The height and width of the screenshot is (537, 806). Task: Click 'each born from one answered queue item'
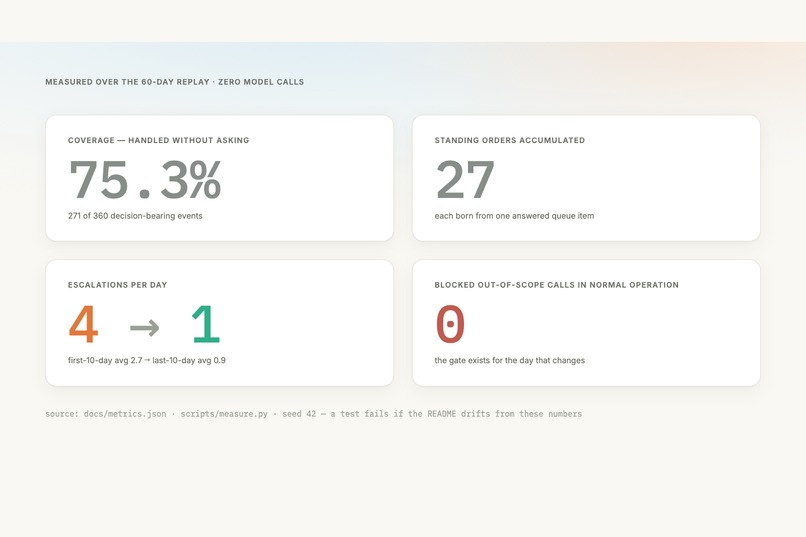pos(514,216)
